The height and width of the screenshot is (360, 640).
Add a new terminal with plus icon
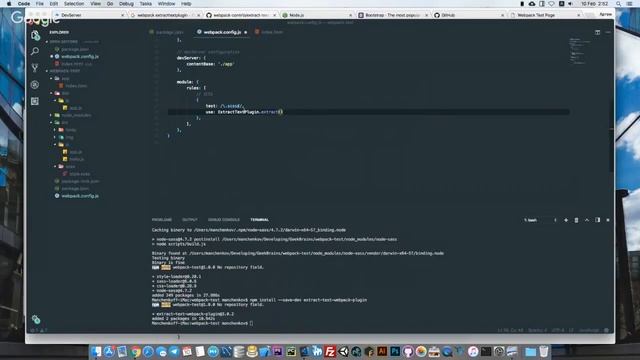coord(566,220)
